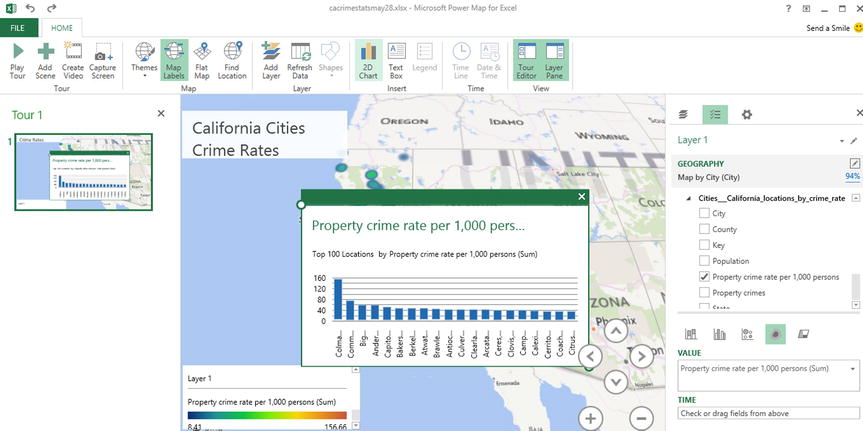The image size is (863, 431).
Task: Click the Excel application icon
Action: click(x=10, y=8)
